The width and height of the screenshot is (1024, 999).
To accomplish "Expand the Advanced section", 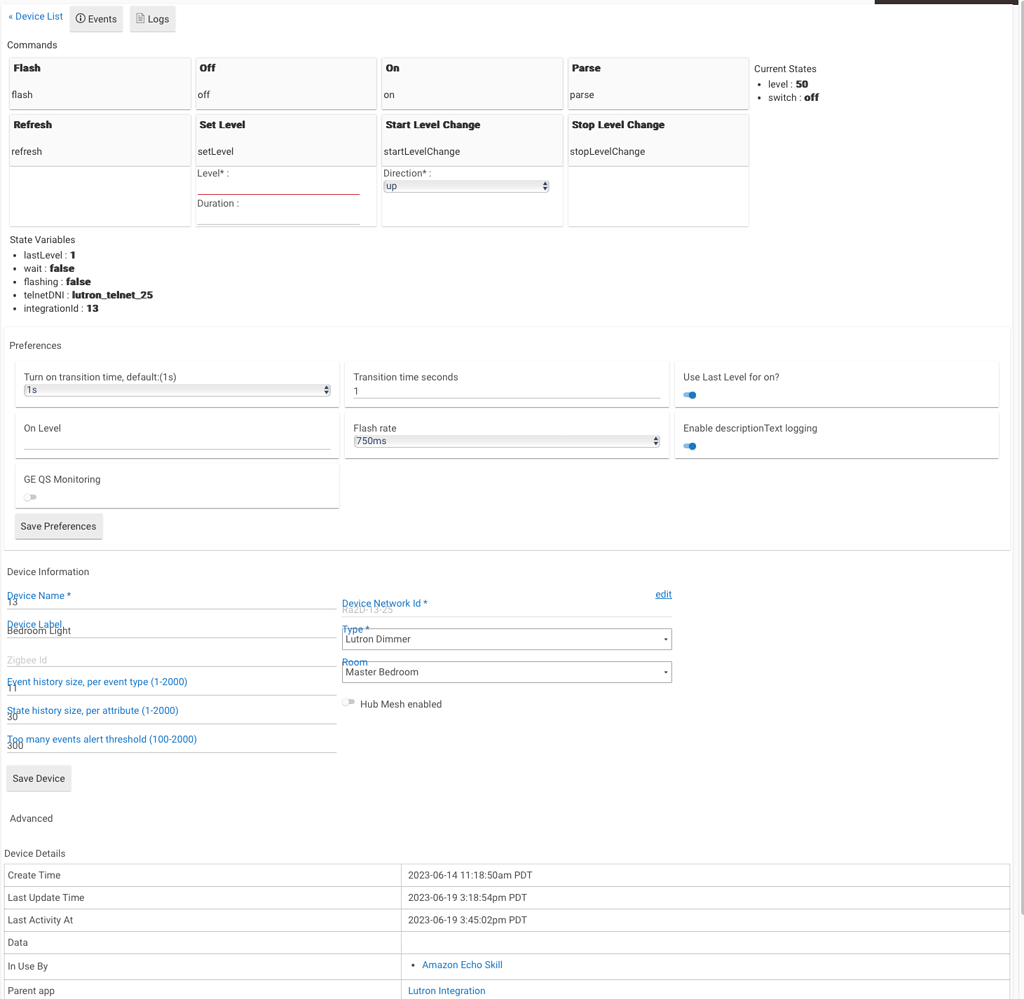I will 31,818.
